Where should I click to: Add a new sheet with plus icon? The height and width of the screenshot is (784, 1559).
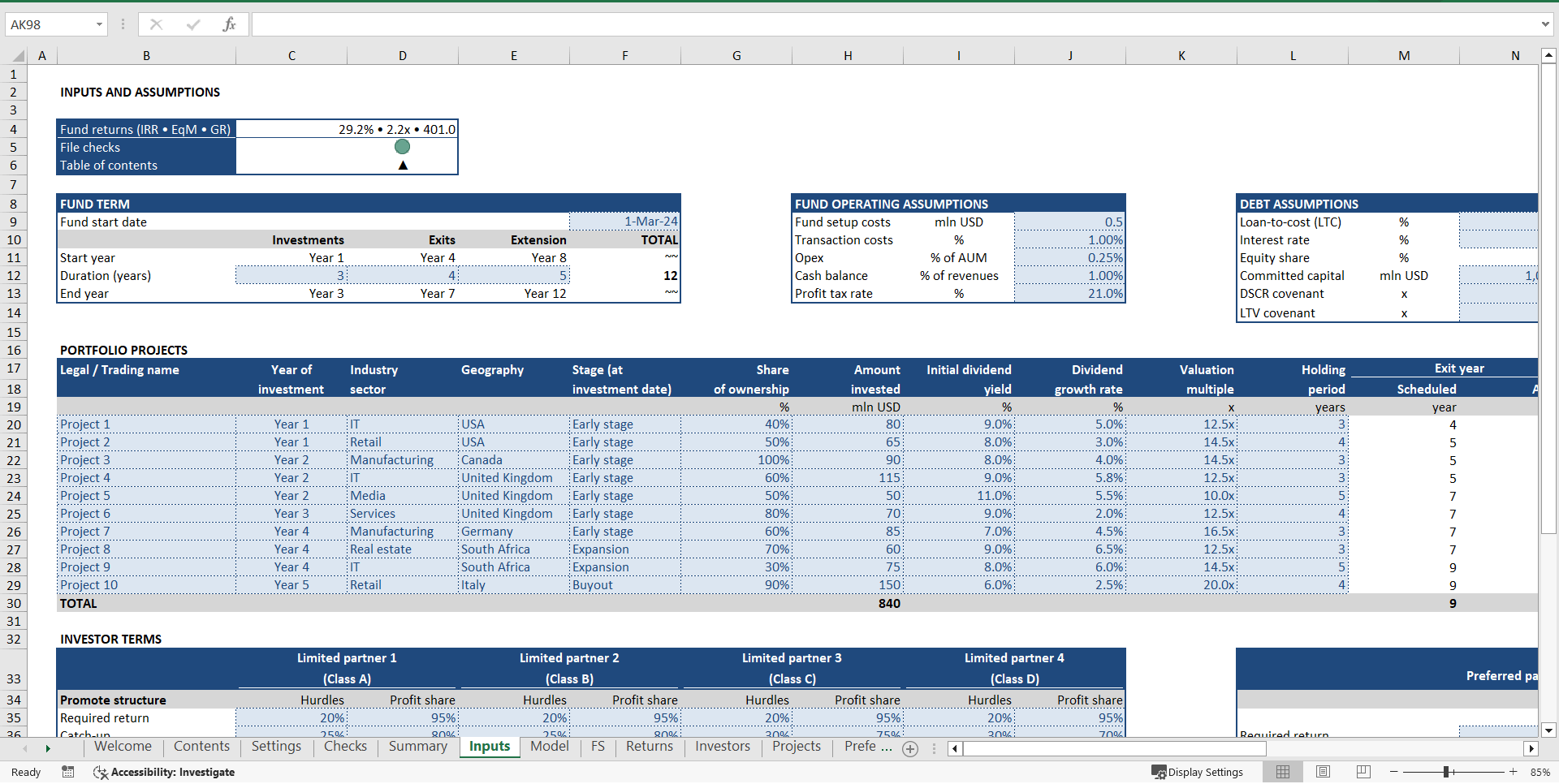click(x=910, y=748)
